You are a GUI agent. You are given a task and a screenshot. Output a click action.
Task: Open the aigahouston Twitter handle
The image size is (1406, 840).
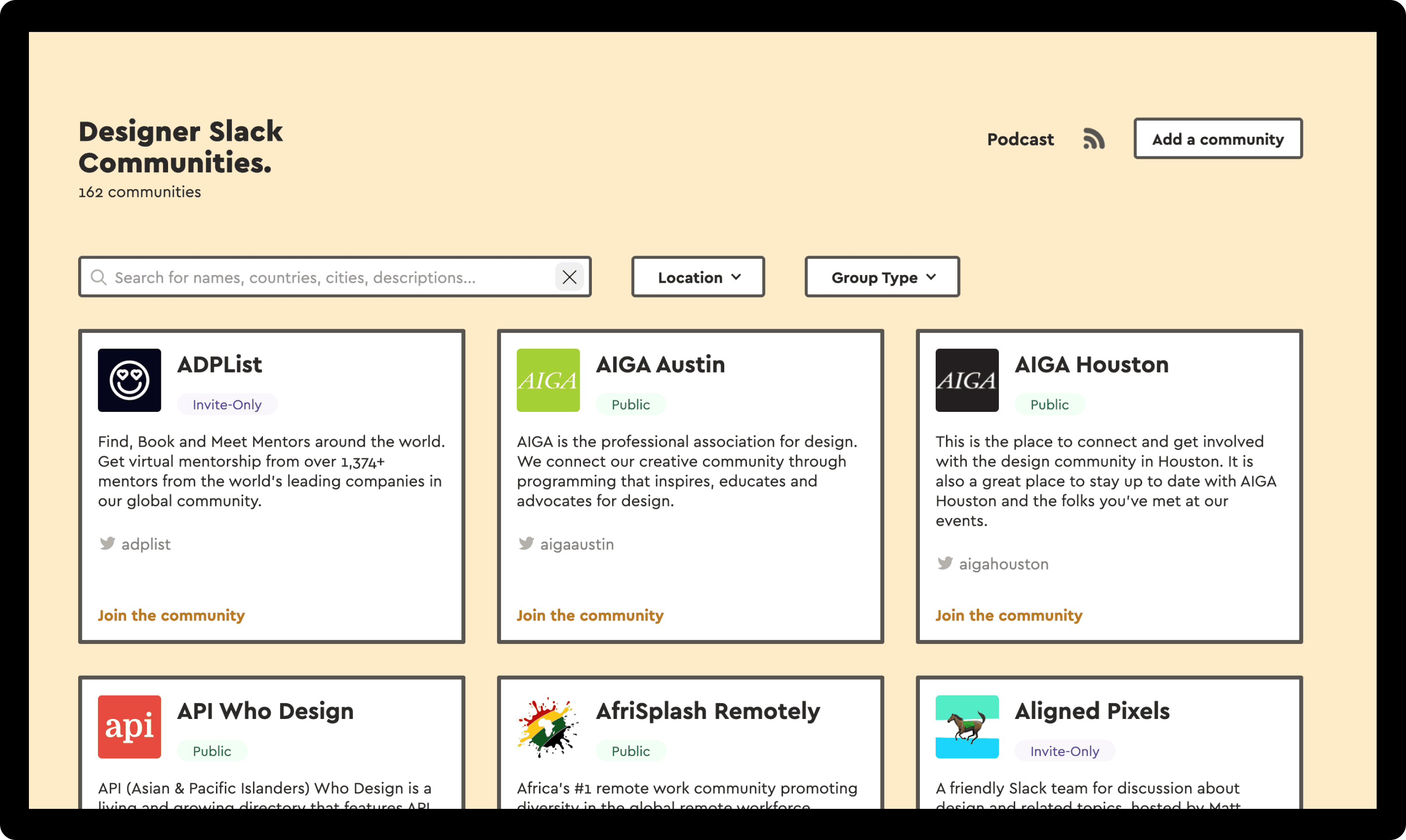pyautogui.click(x=1004, y=564)
